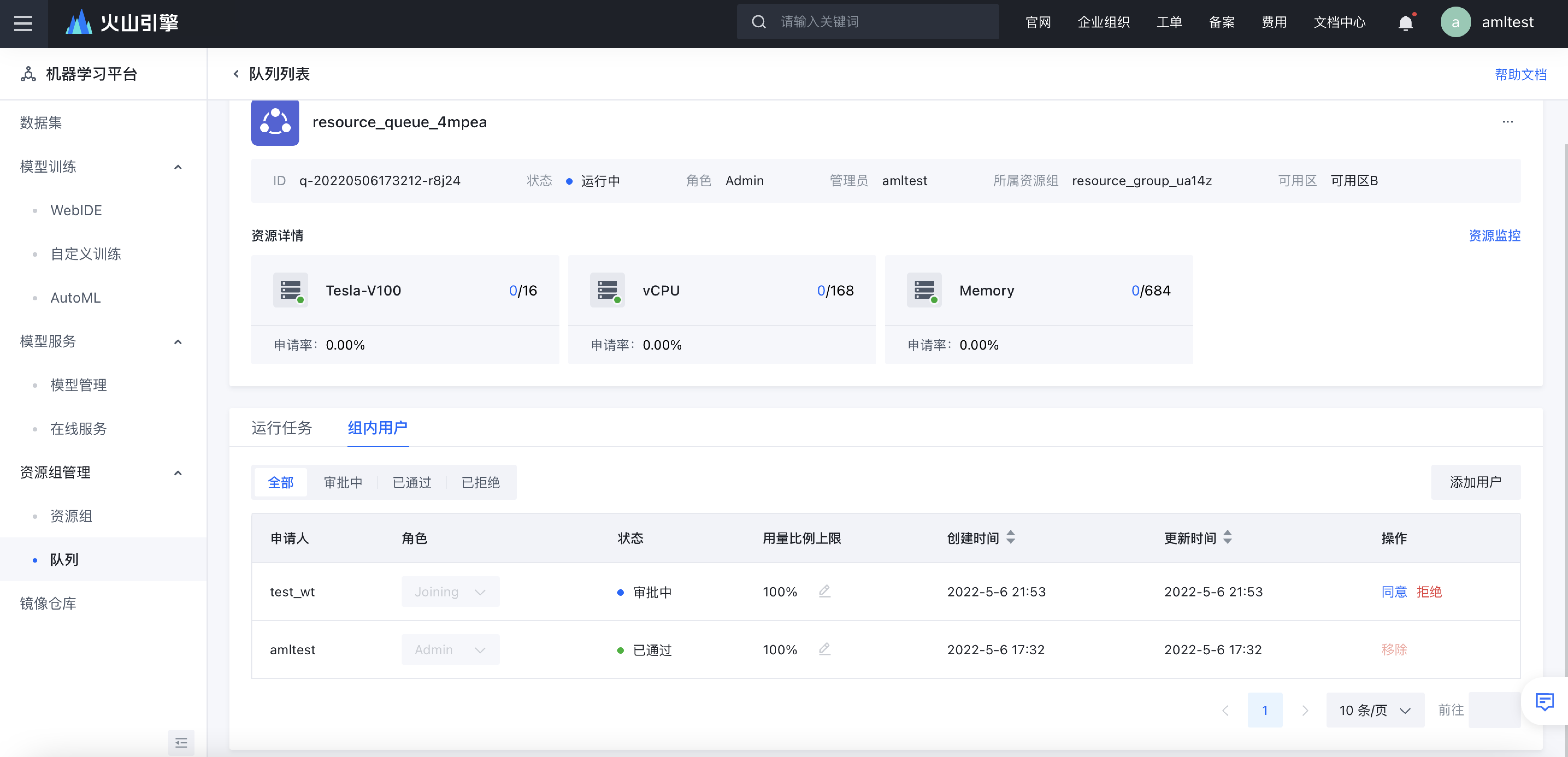Collapse the 模型训练 section
The width and height of the screenshot is (1568, 757).
pyautogui.click(x=178, y=167)
